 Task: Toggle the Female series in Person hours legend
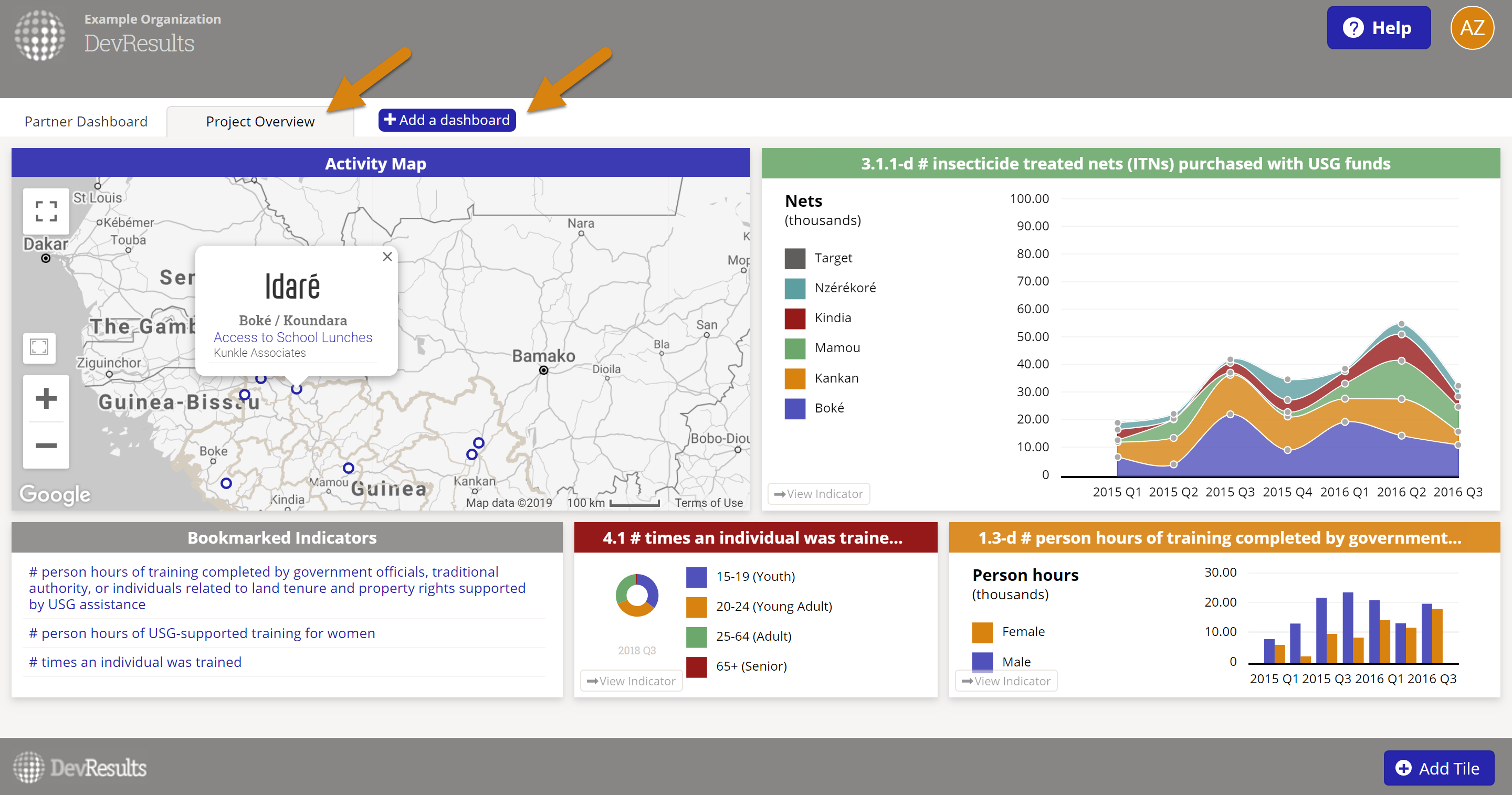click(1023, 632)
